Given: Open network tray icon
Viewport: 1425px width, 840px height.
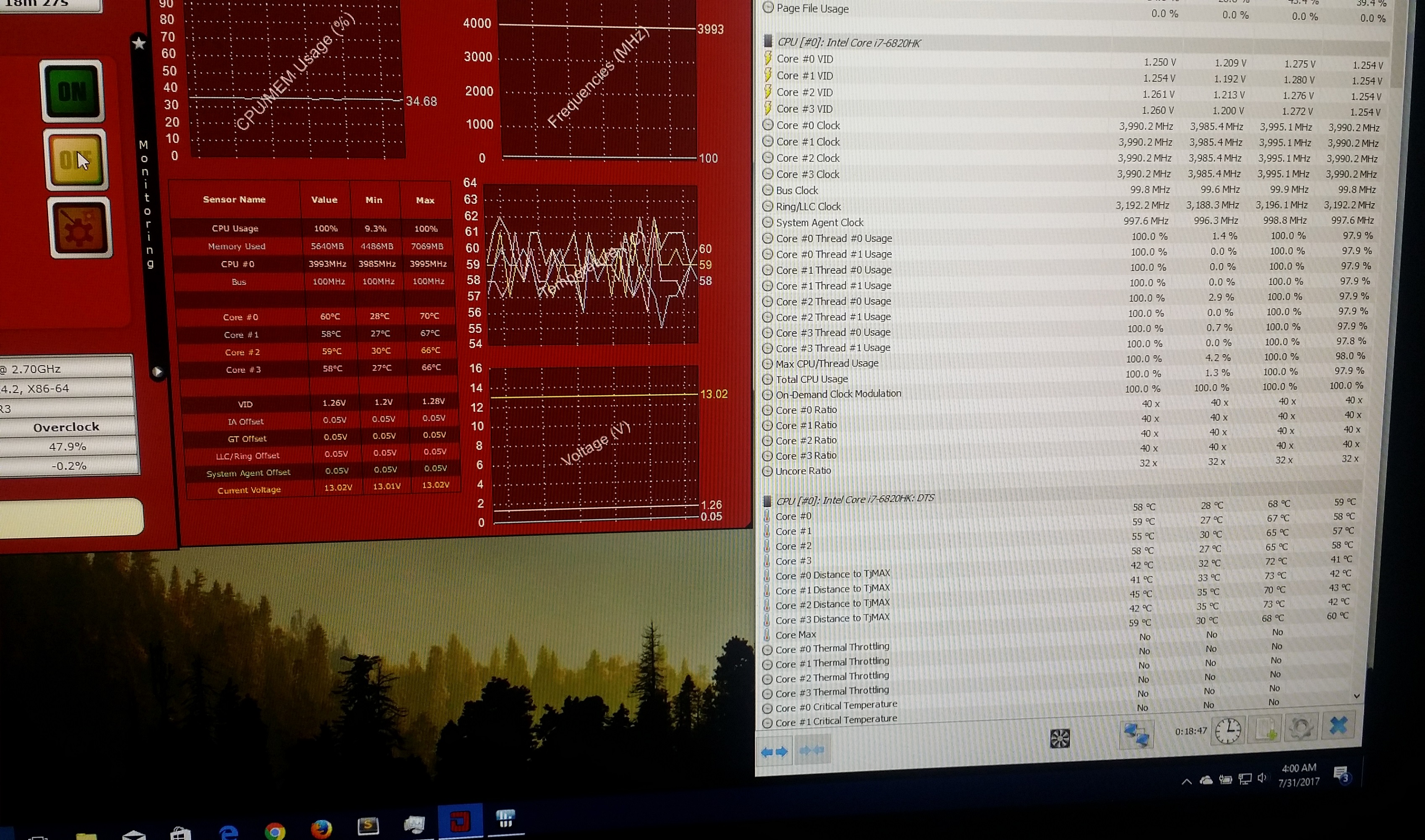Looking at the screenshot, I should point(1244,779).
